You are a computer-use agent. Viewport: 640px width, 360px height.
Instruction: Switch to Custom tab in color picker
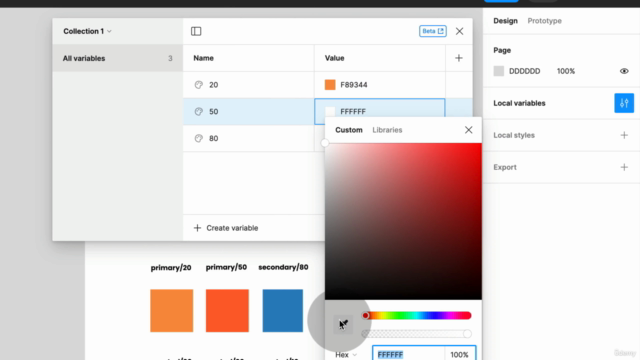tap(349, 130)
